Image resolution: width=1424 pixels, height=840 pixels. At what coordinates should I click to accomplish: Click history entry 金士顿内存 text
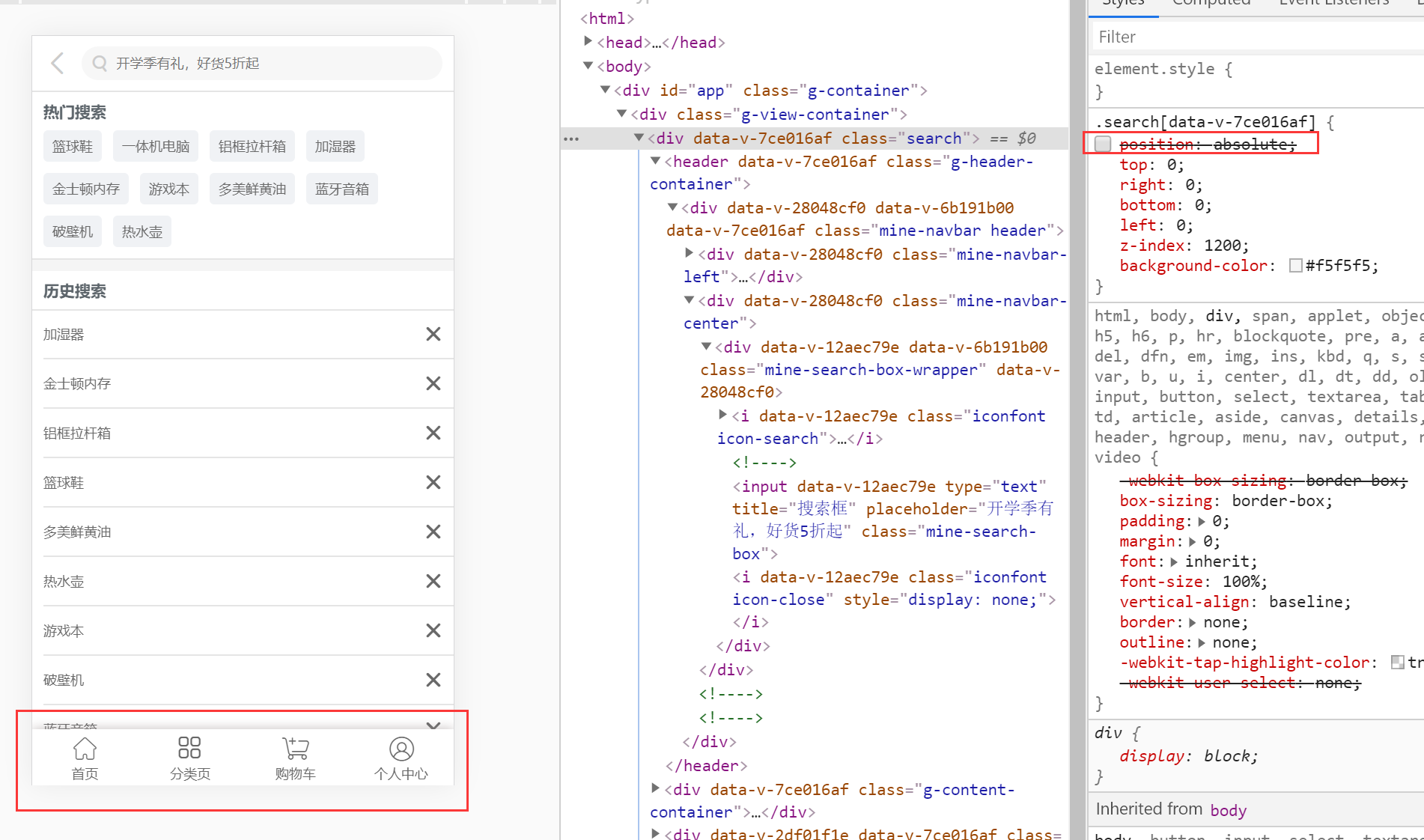[77, 384]
